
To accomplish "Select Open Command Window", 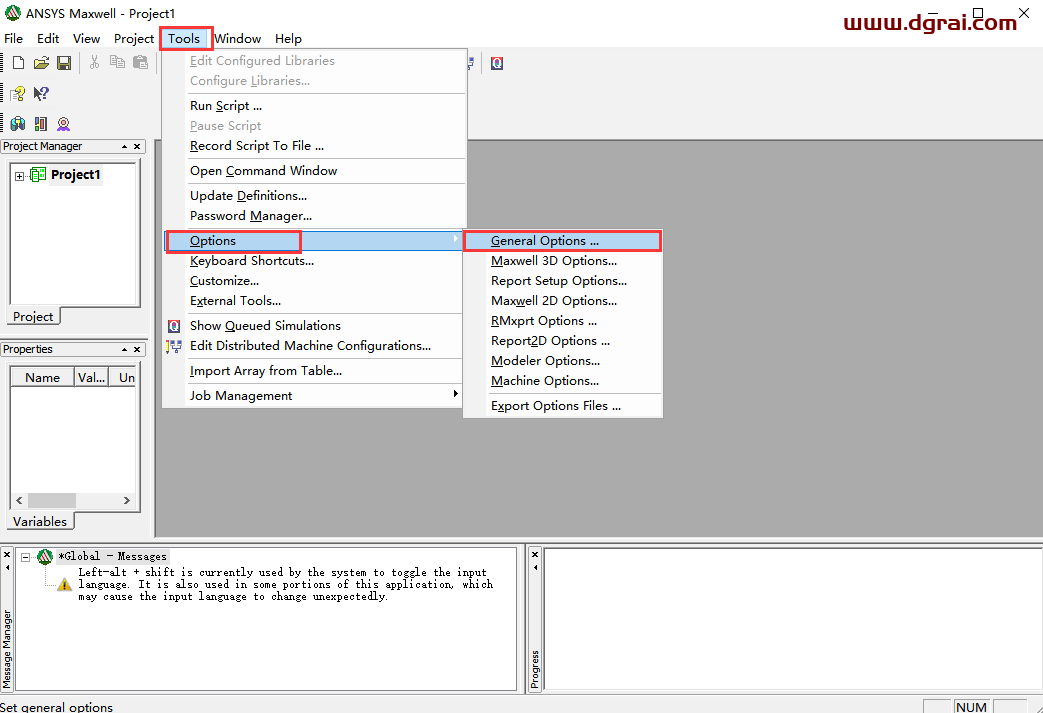I will [x=314, y=171].
